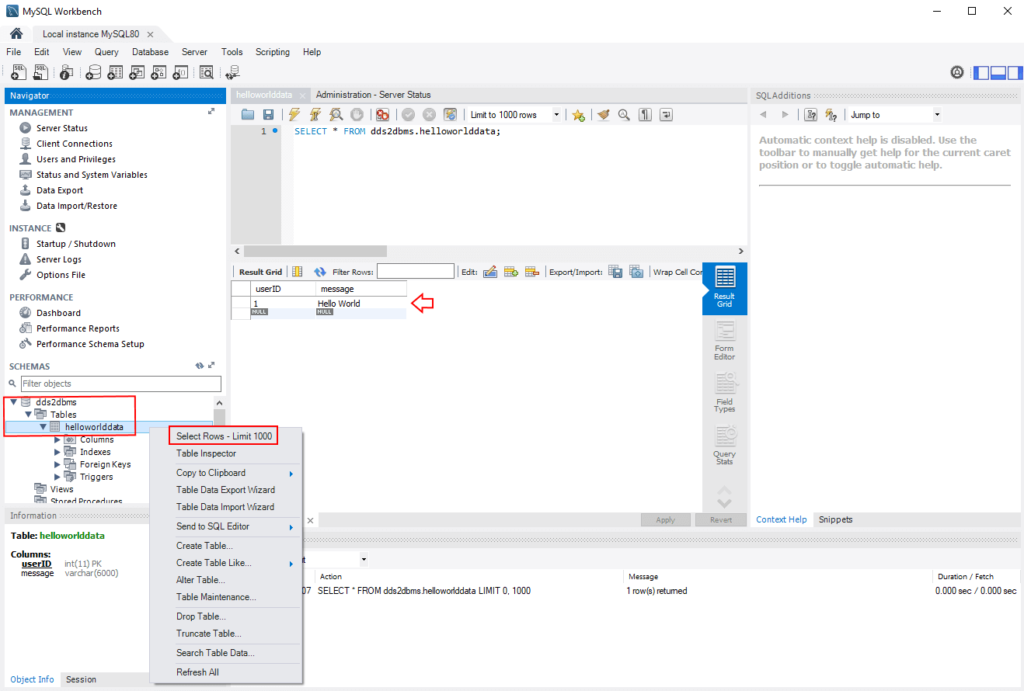Viewport: 1024px width, 691px height.
Task: Switch to Administration - Server Status tab
Action: coord(373,95)
